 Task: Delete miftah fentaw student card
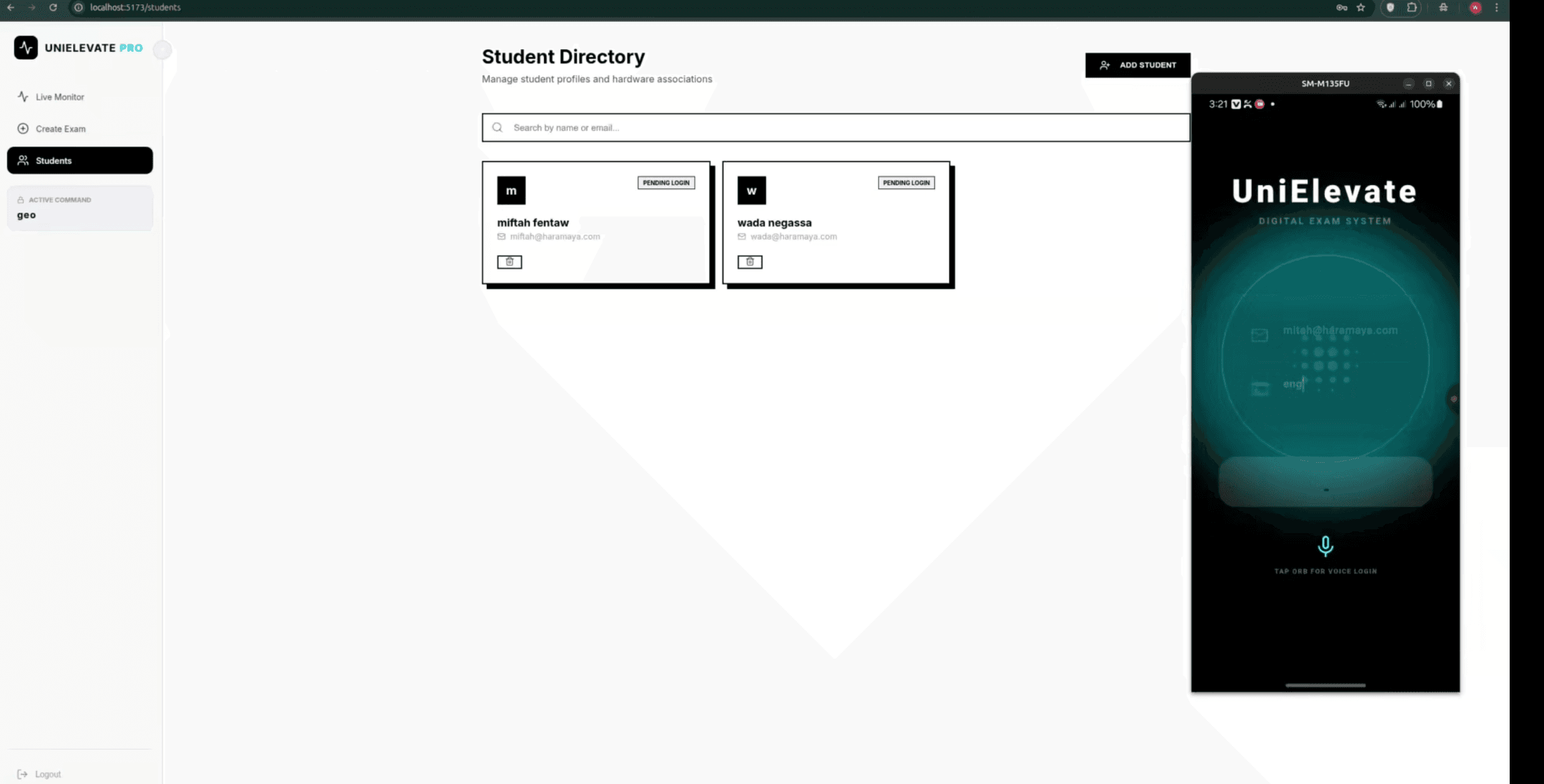[509, 262]
